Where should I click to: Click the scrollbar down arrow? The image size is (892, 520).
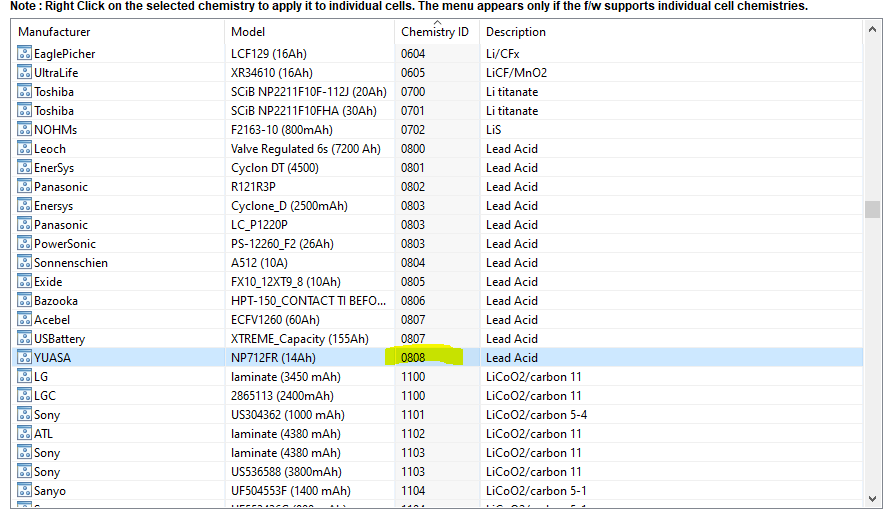click(x=872, y=499)
